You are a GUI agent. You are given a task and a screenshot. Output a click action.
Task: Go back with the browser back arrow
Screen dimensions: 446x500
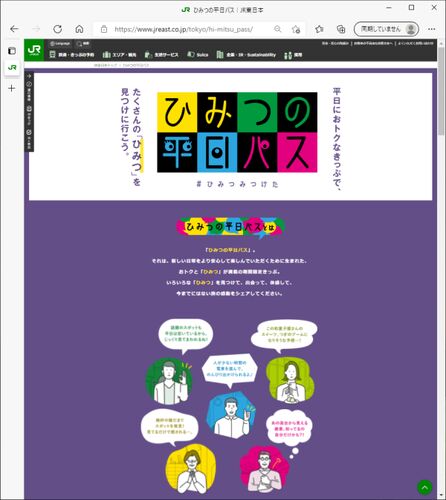coord(14,29)
